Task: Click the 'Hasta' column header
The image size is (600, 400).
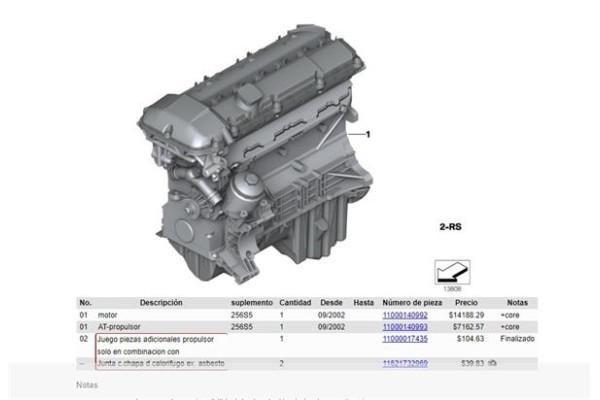Action: click(364, 303)
